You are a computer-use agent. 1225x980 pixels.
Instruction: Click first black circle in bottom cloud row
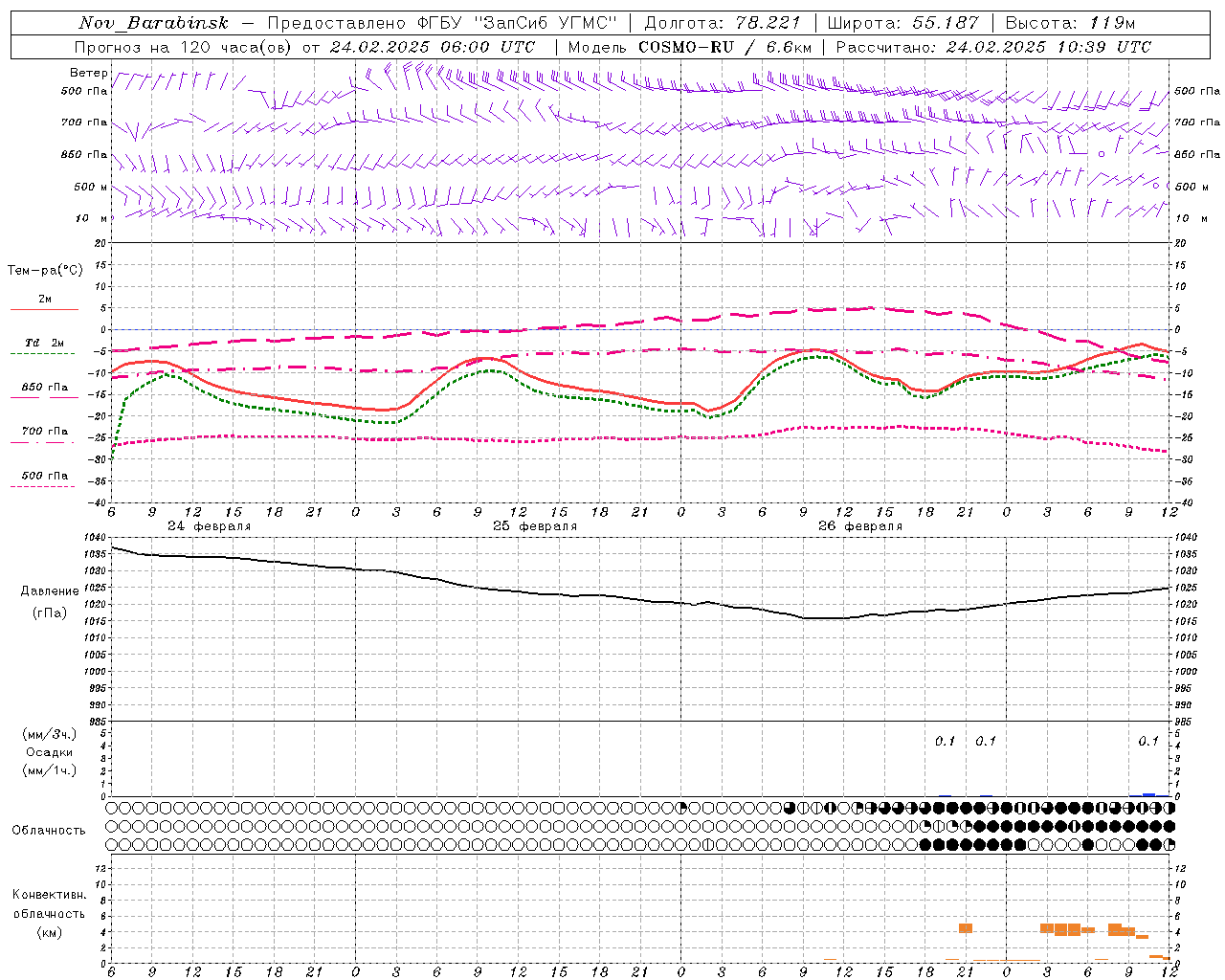click(925, 844)
